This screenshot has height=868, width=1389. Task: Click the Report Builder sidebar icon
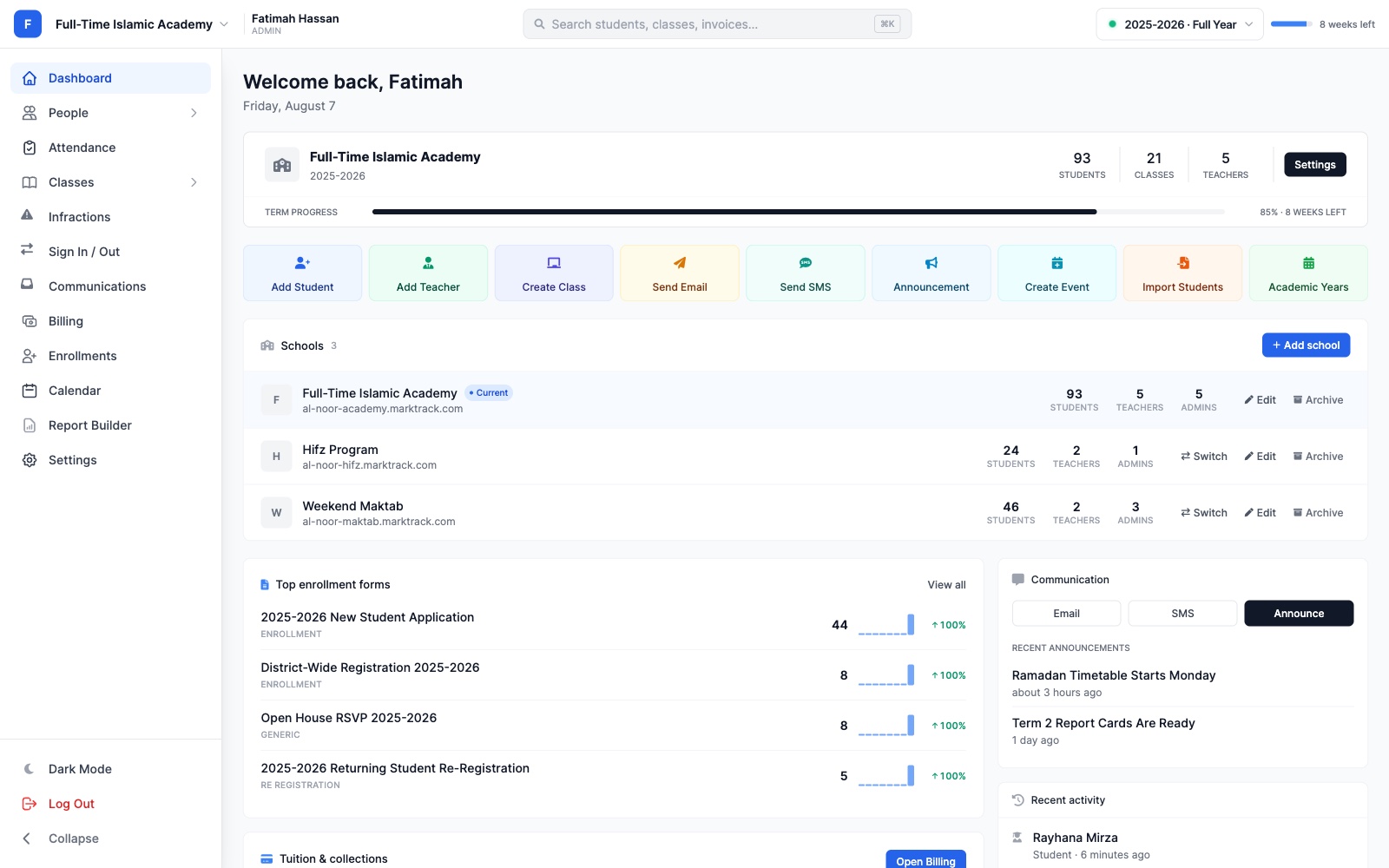point(30,425)
